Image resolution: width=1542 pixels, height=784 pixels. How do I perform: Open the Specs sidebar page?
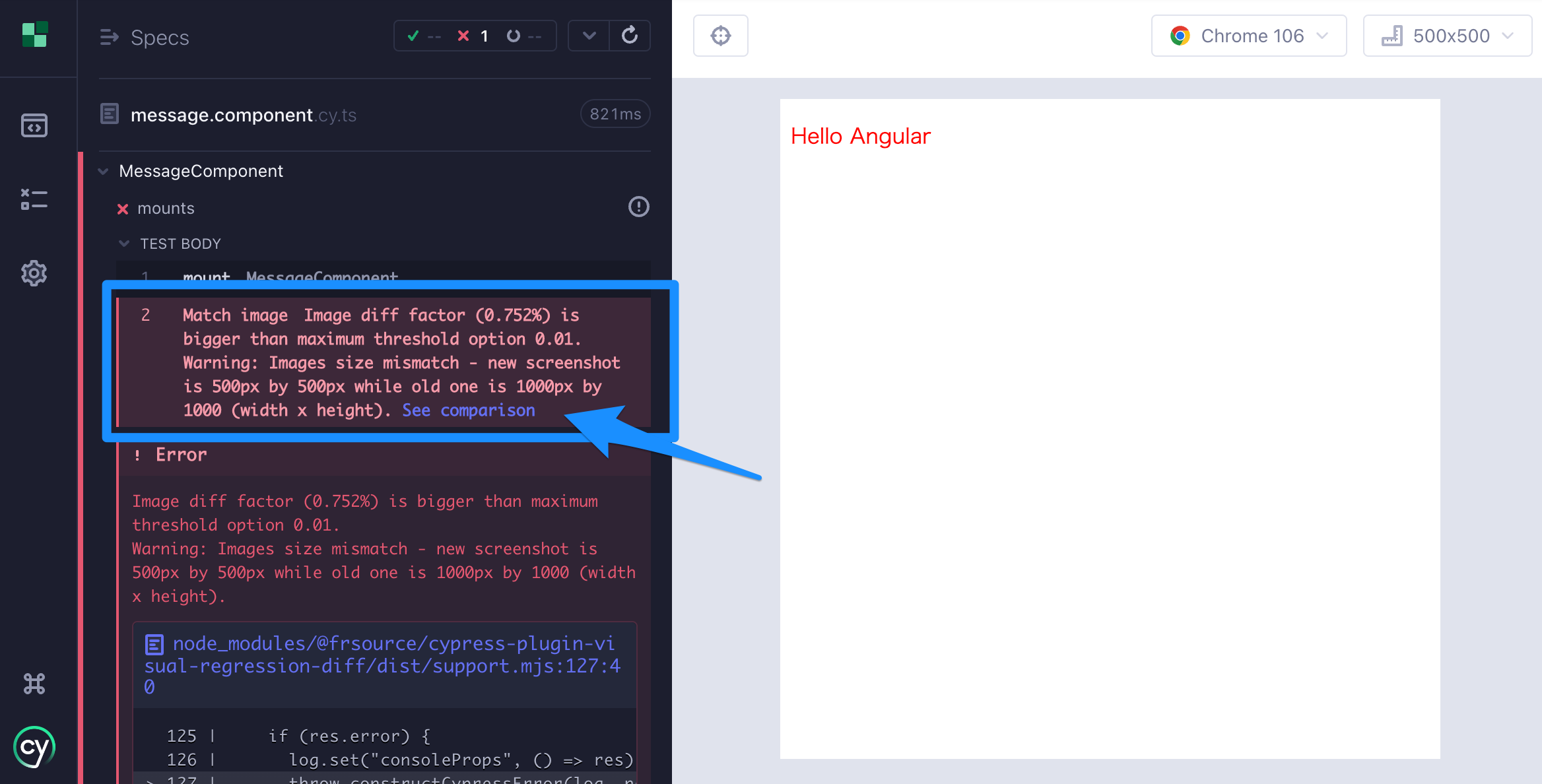(x=34, y=125)
